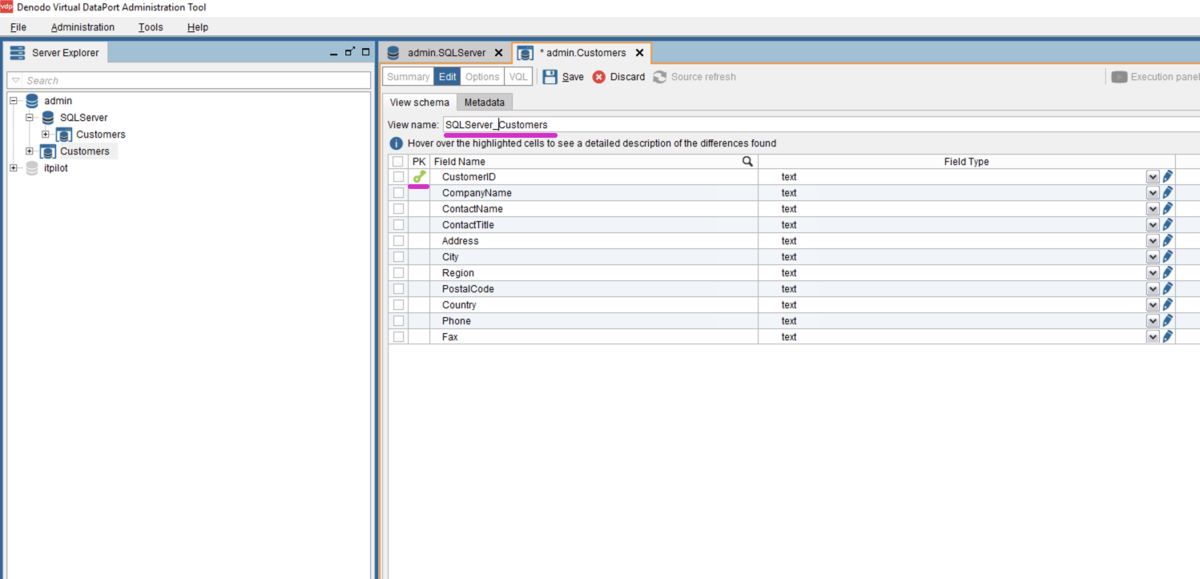Click the search filter triangle in Server Explorer
The width and height of the screenshot is (1200, 579).
click(x=16, y=81)
